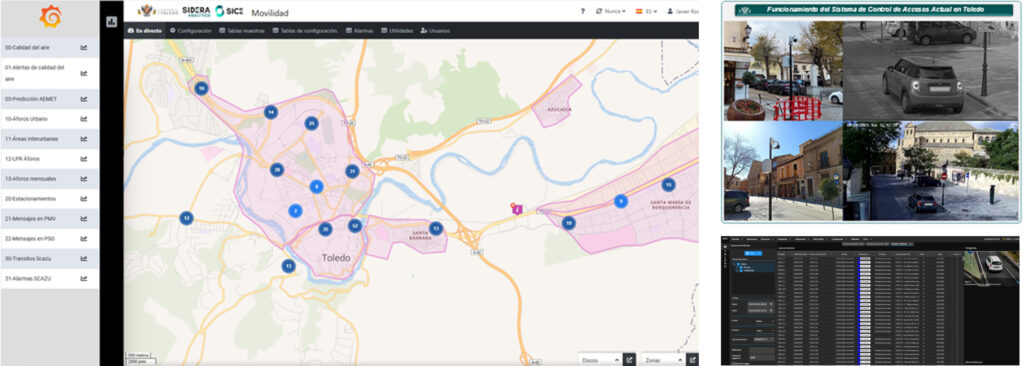Viewport: 1024px width, 366px height.
Task: Open the help question mark icon
Action: [x=583, y=12]
